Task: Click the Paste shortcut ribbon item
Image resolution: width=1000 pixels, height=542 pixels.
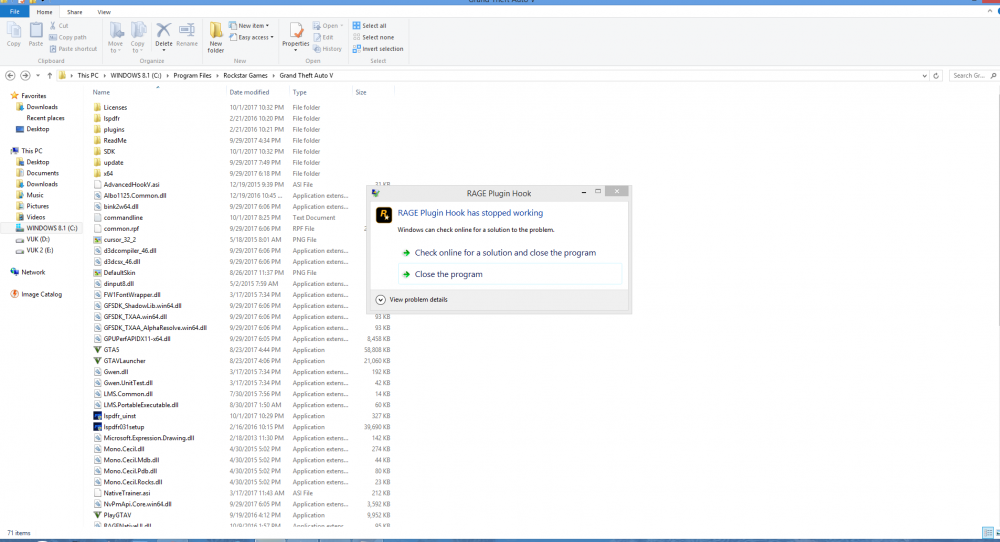Action: coord(73,48)
